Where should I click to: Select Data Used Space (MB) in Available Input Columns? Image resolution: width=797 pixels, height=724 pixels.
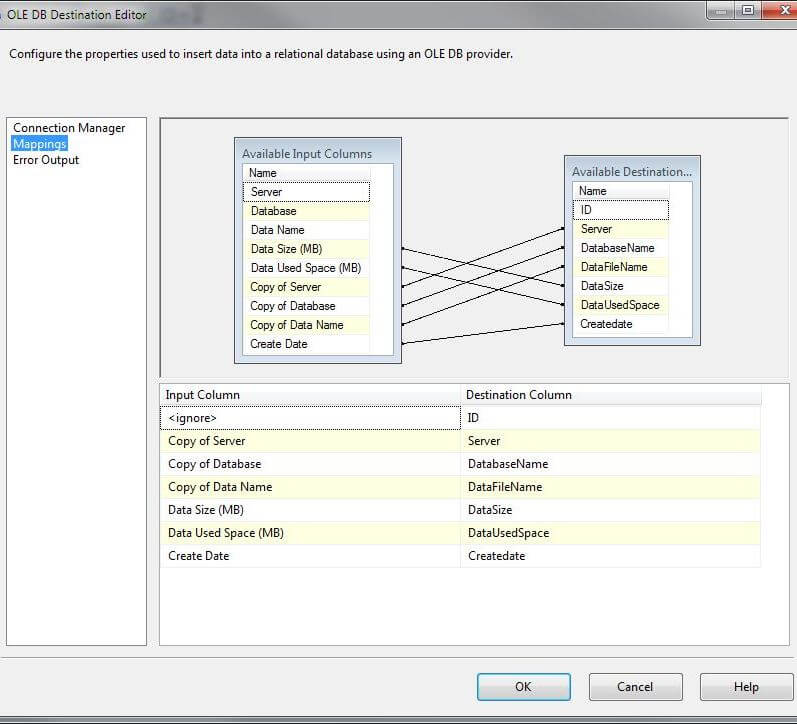[306, 268]
